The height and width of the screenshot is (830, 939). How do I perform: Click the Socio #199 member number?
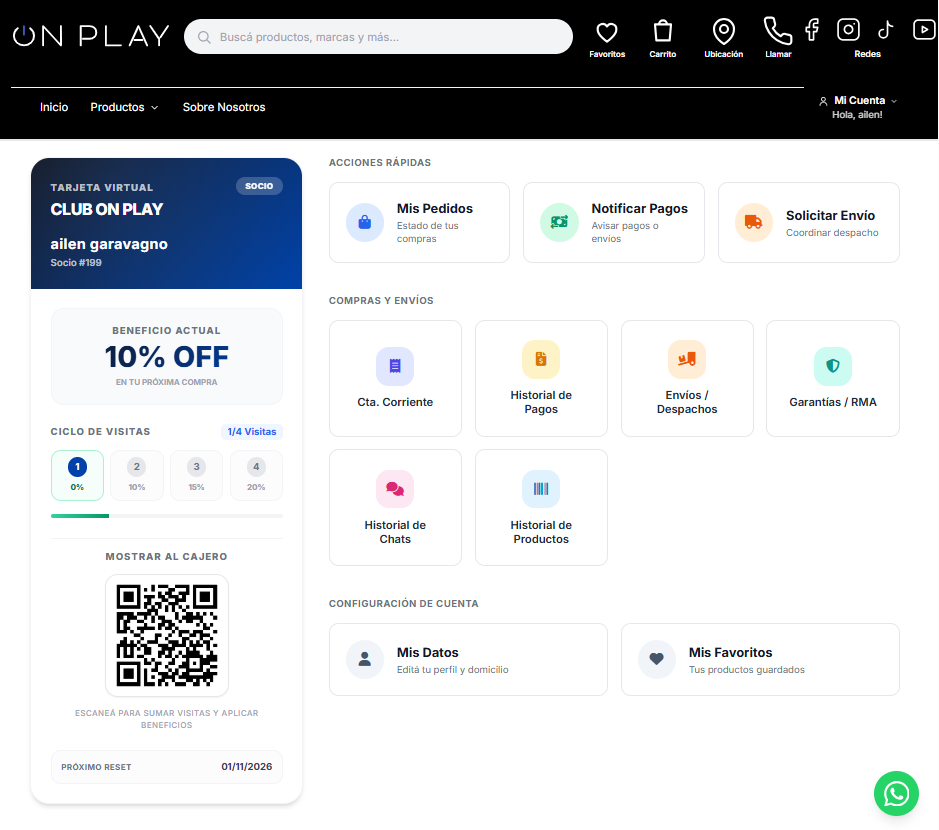click(x=76, y=263)
